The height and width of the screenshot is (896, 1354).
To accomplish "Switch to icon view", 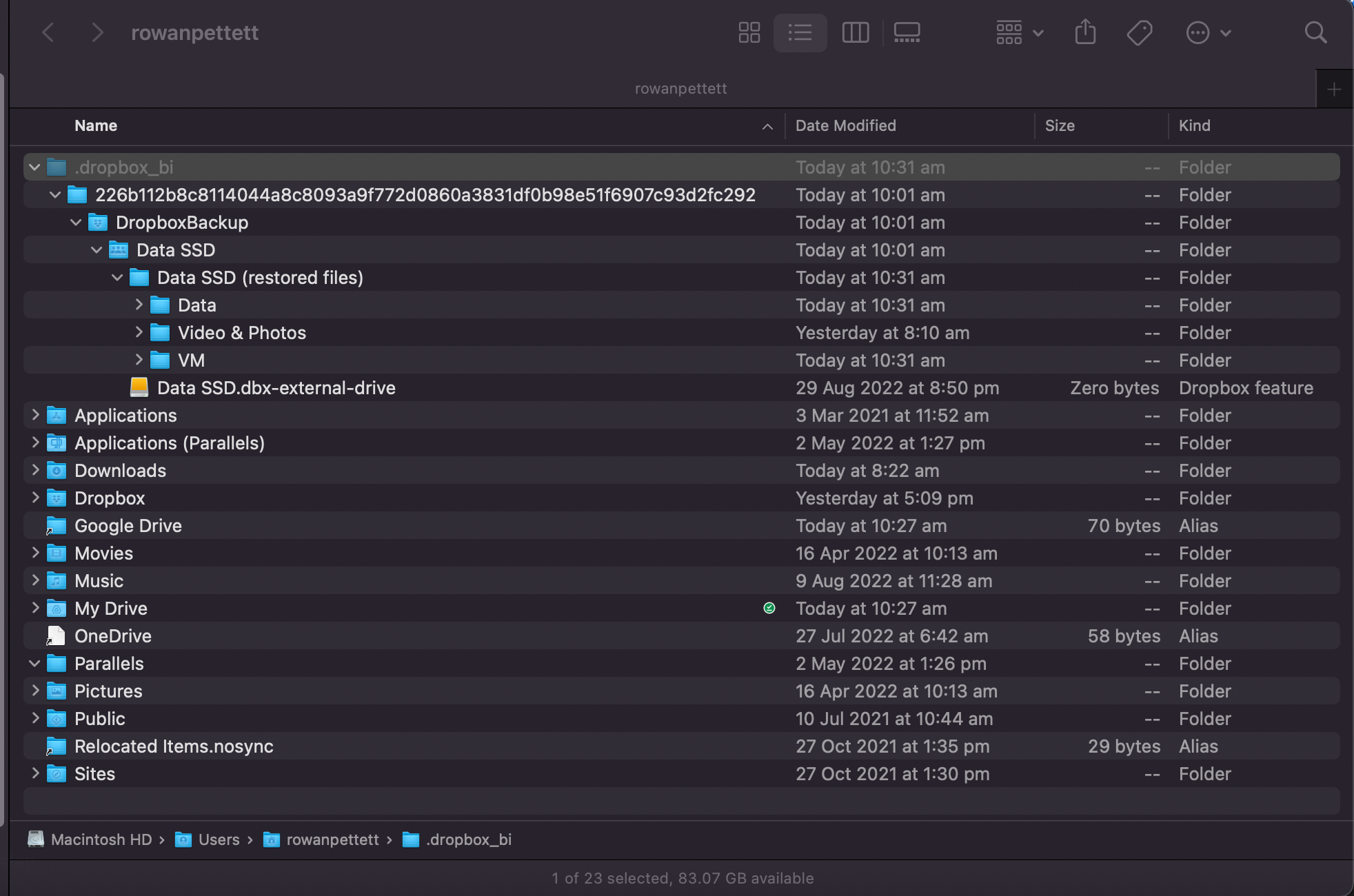I will (x=749, y=32).
